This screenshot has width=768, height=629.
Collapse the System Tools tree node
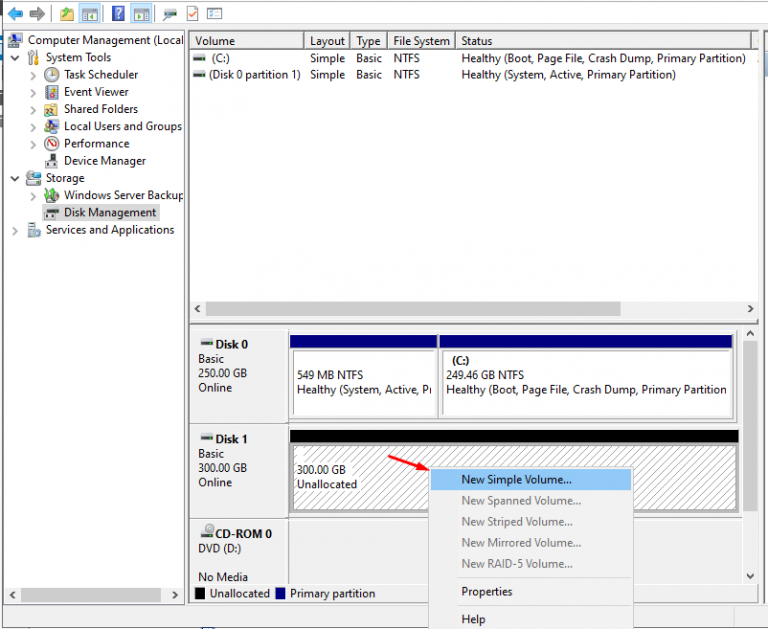click(15, 58)
